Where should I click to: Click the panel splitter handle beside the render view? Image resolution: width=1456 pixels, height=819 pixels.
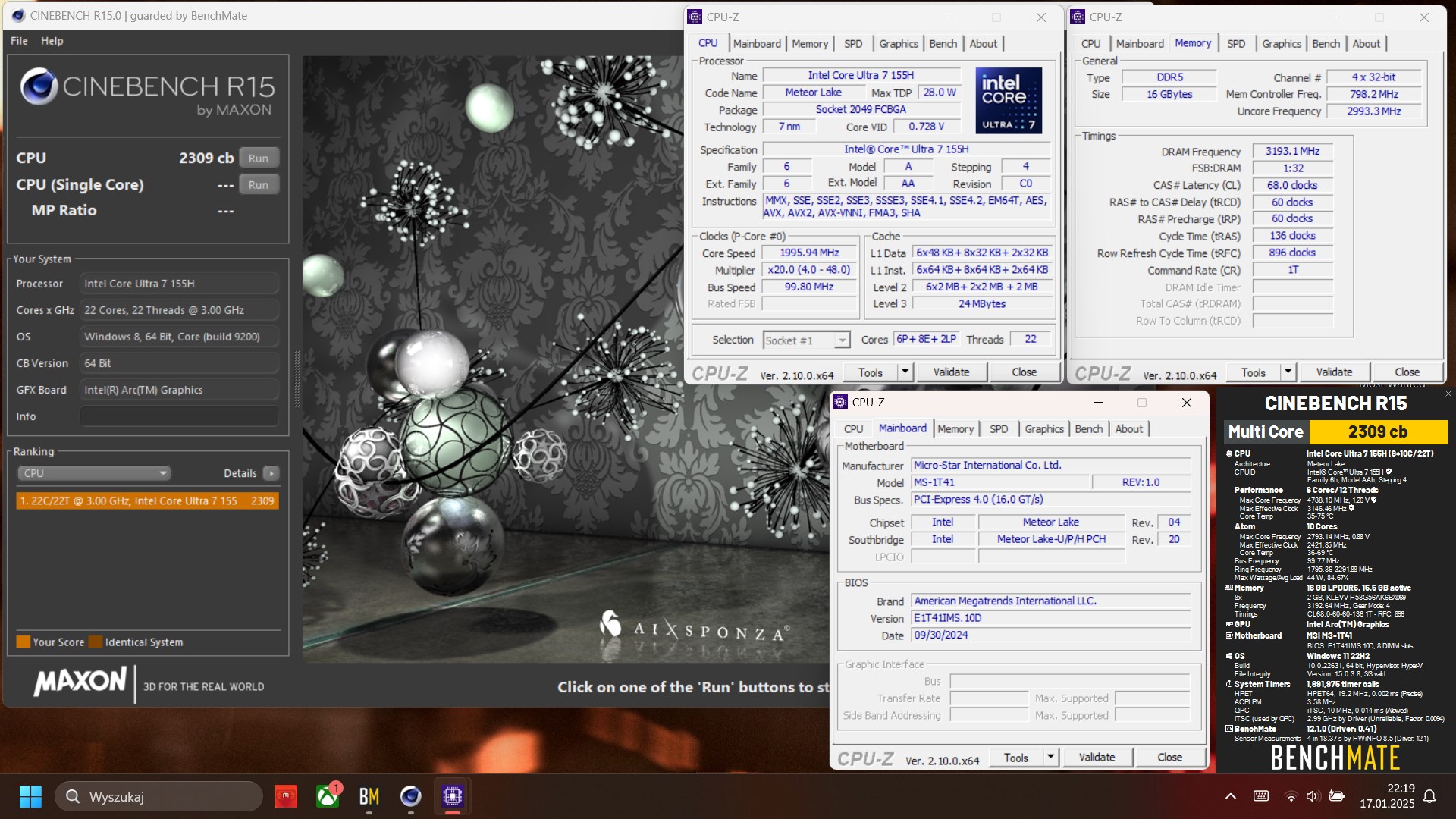coord(297,379)
